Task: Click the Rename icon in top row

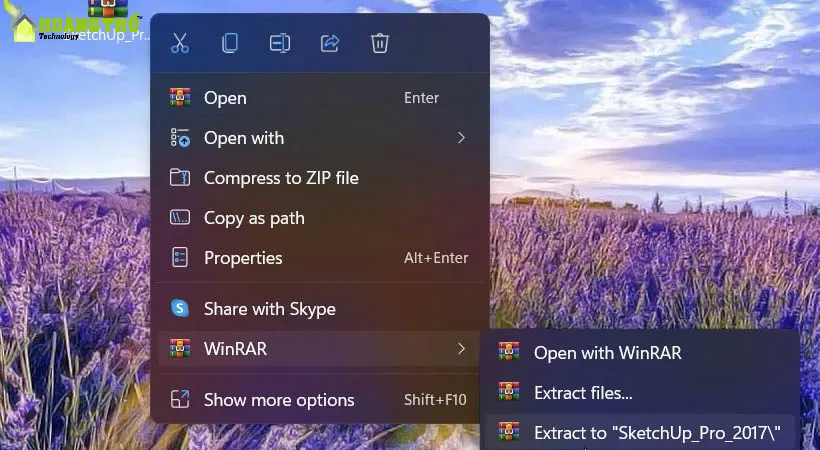Action: coord(280,43)
